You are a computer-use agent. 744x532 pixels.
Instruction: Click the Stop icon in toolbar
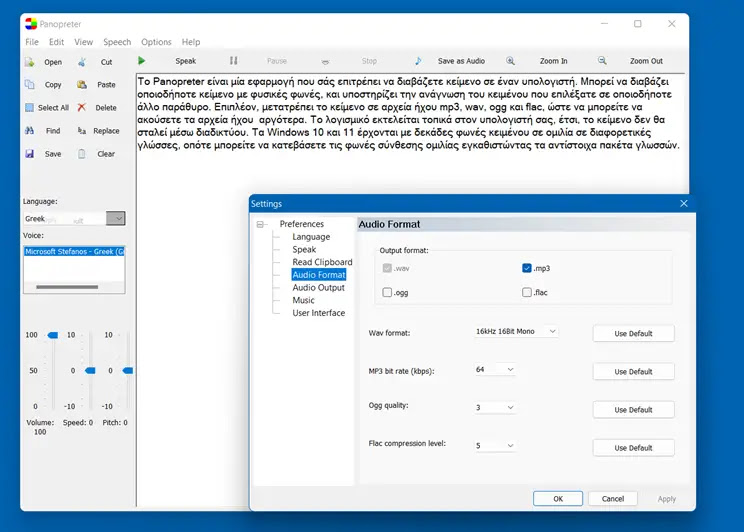coord(325,62)
